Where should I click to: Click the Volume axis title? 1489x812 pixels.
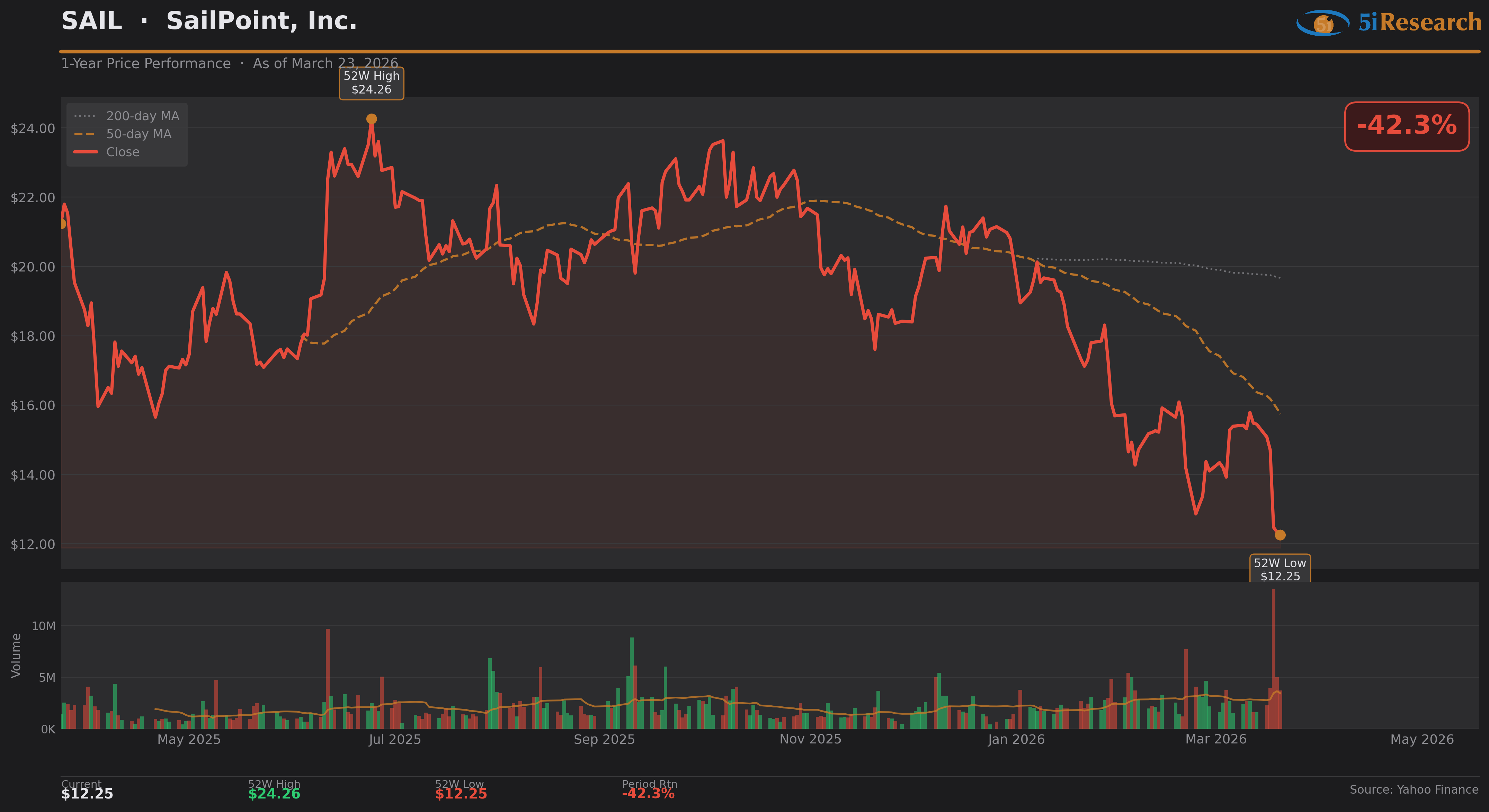16,655
